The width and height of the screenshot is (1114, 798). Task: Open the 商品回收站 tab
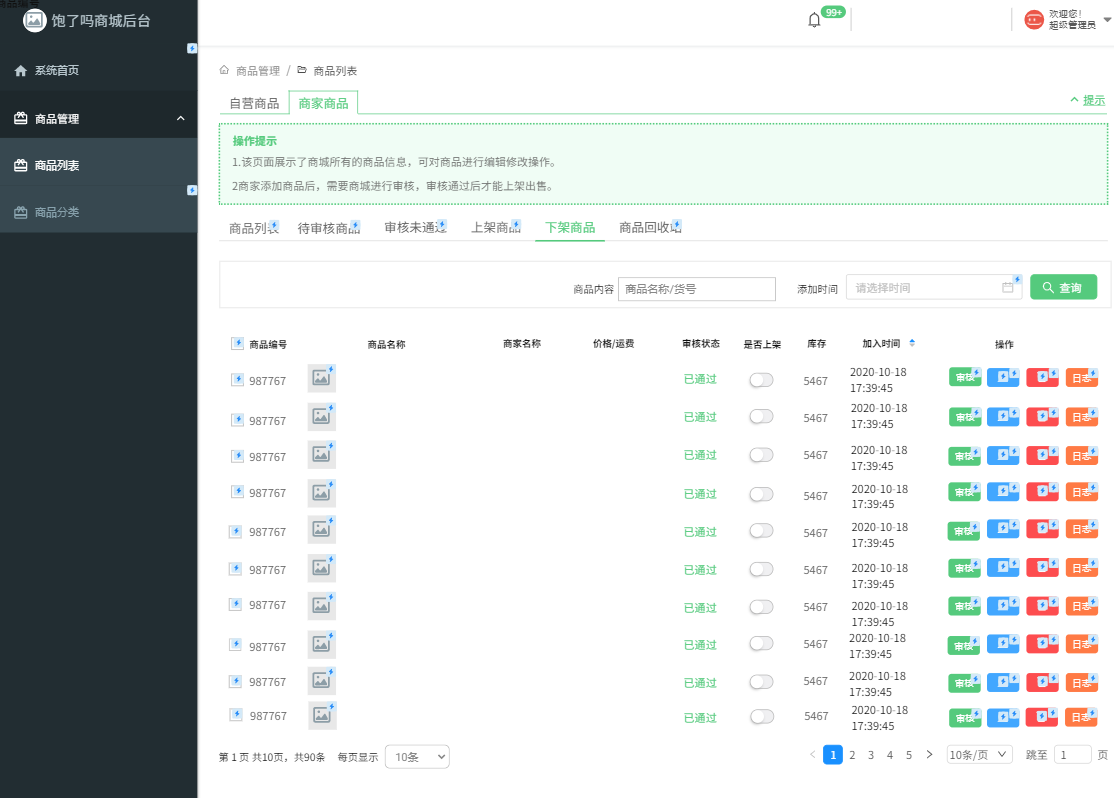click(650, 227)
